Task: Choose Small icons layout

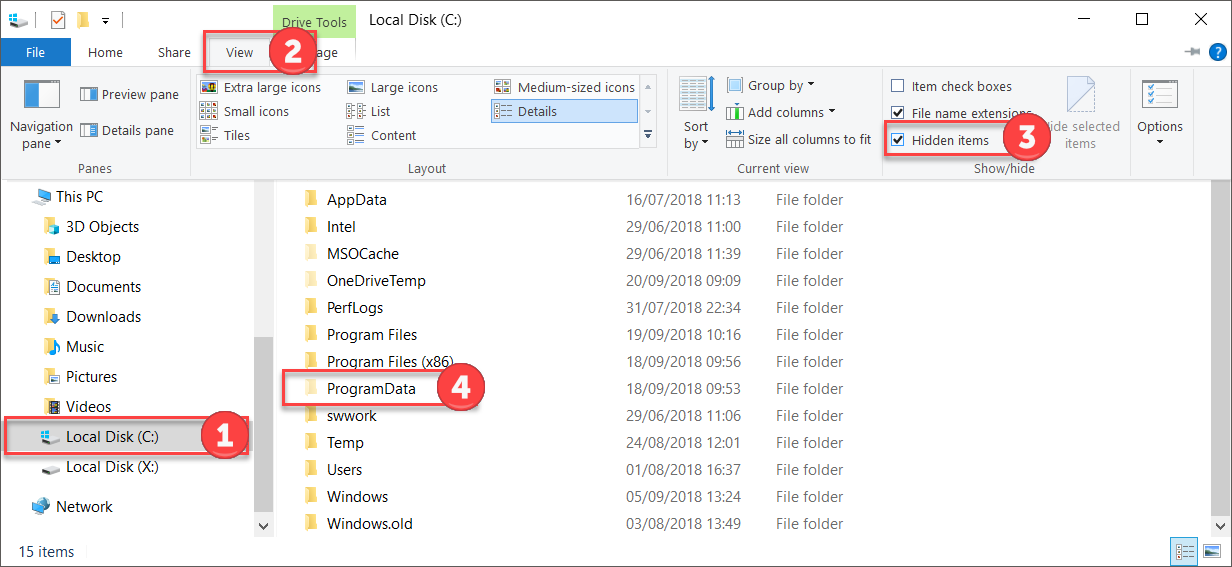Action: click(245, 111)
